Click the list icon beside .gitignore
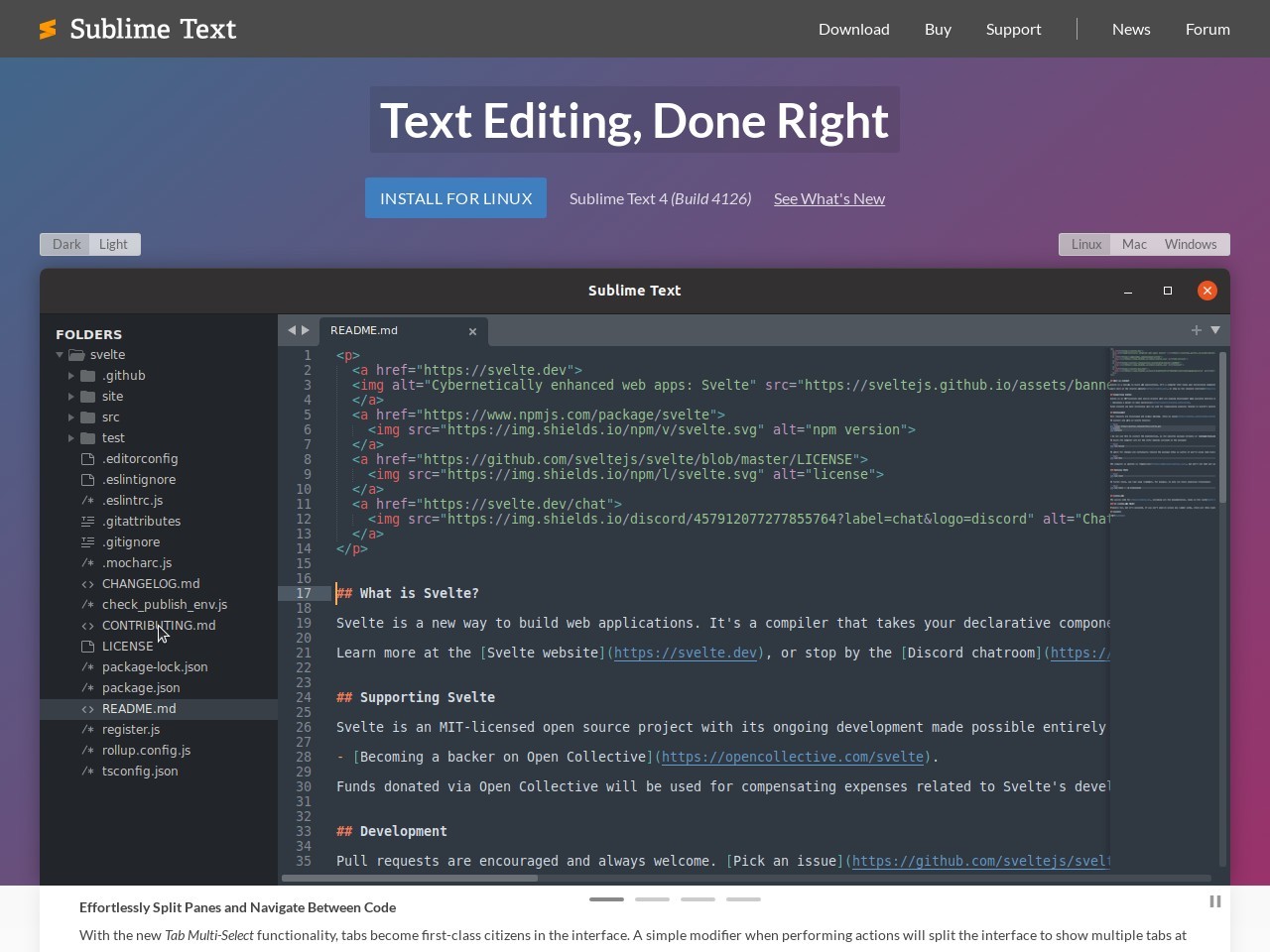Viewport: 1270px width, 952px height. tap(85, 541)
